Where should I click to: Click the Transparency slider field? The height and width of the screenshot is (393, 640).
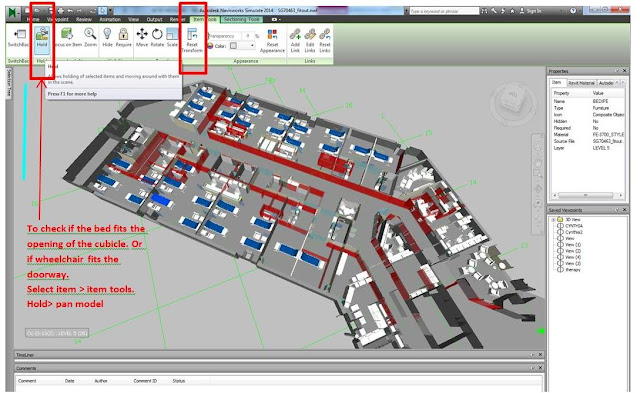tap(224, 36)
